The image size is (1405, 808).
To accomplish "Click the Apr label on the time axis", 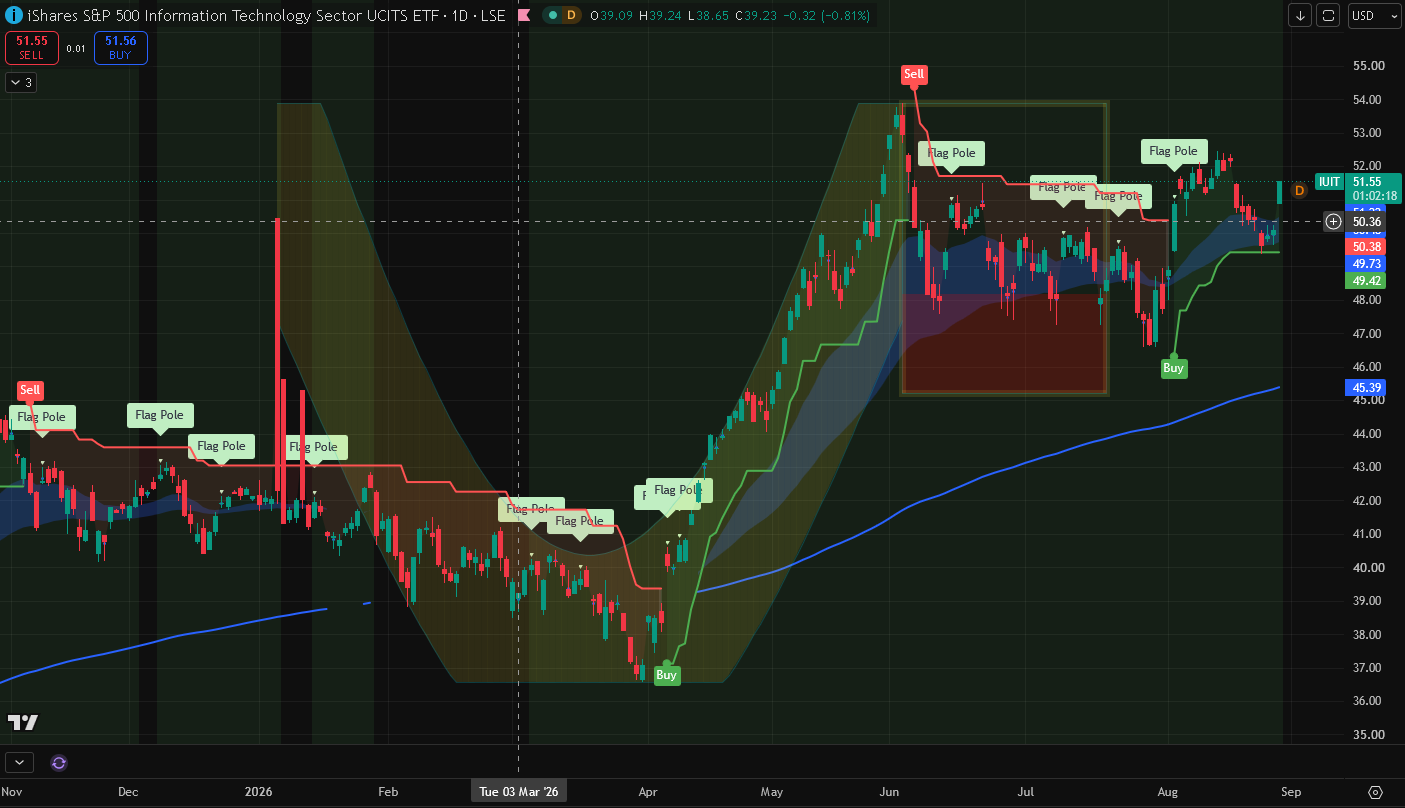I will (648, 792).
